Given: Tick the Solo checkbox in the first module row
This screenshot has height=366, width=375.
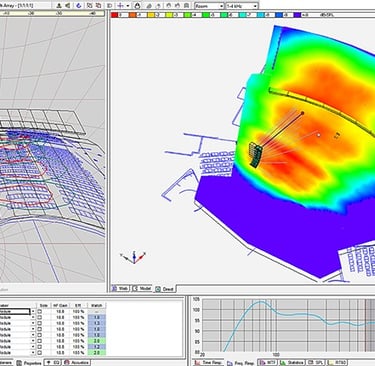Looking at the screenshot, I should point(40,311).
